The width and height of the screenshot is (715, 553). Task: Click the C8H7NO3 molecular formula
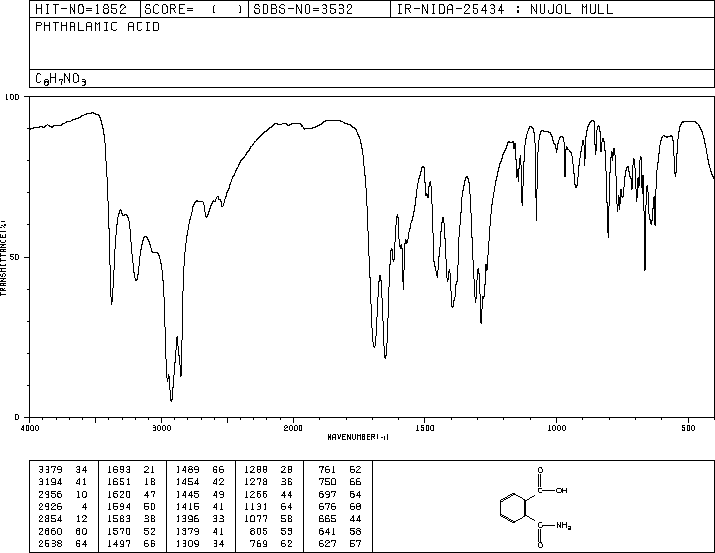61,79
